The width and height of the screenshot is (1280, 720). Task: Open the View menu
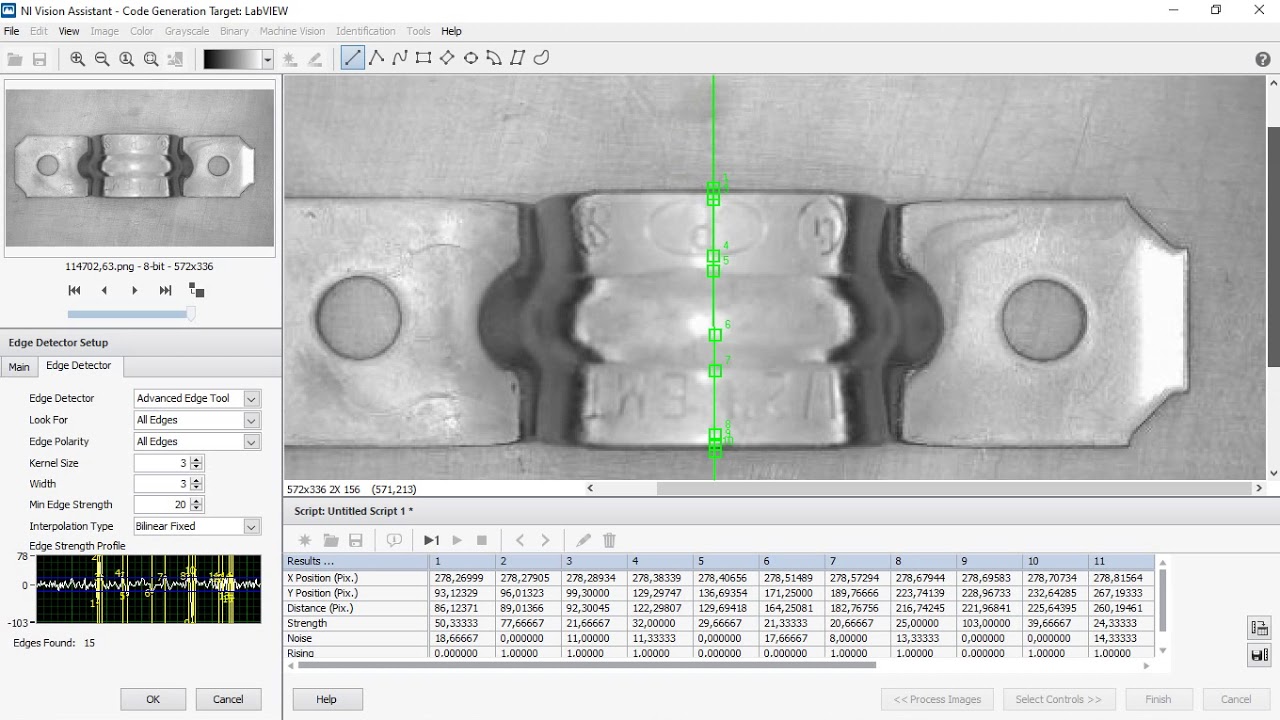tap(69, 31)
